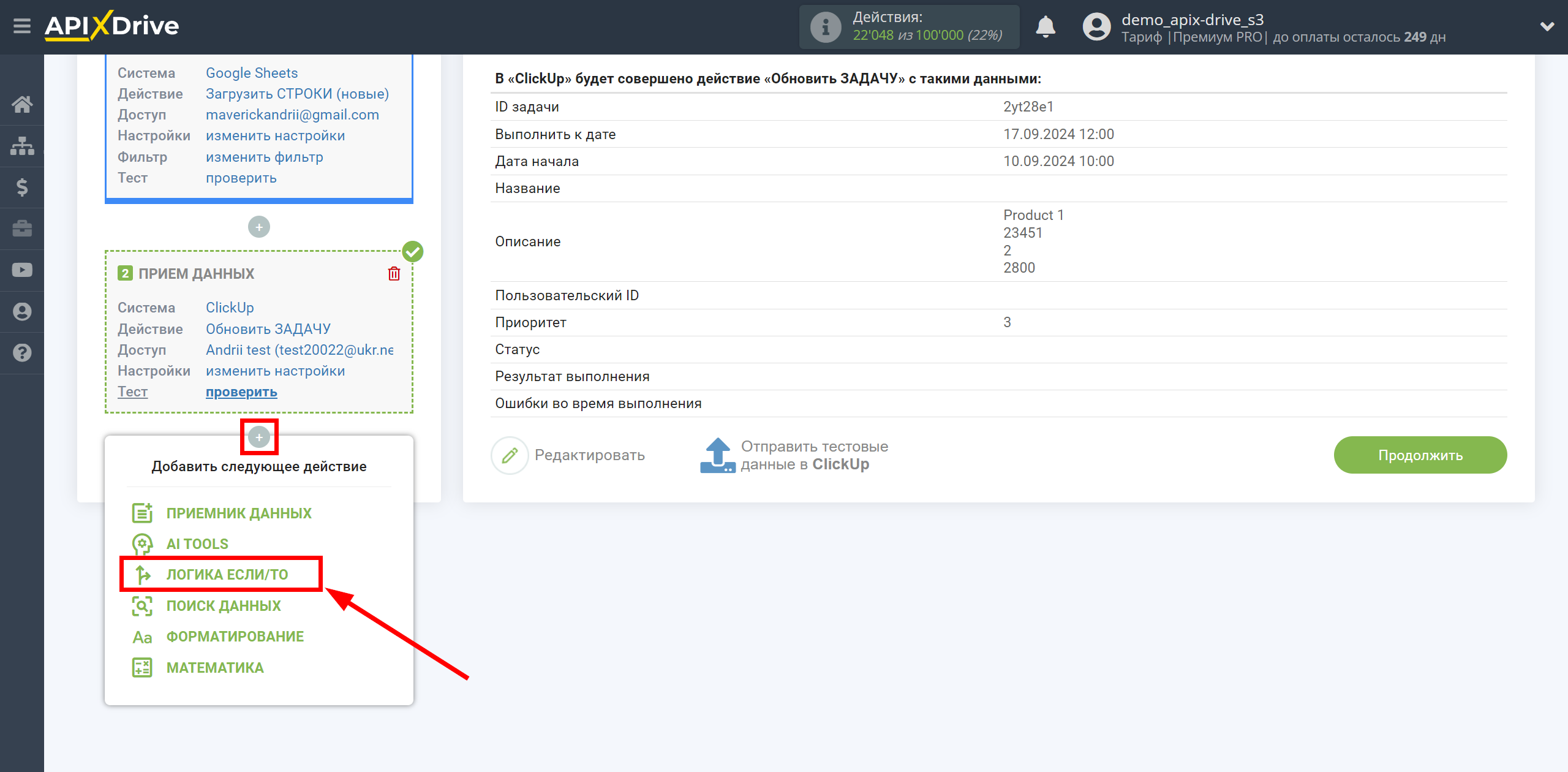Click plus button below ClickUp block
The width and height of the screenshot is (1568, 772).
(259, 437)
